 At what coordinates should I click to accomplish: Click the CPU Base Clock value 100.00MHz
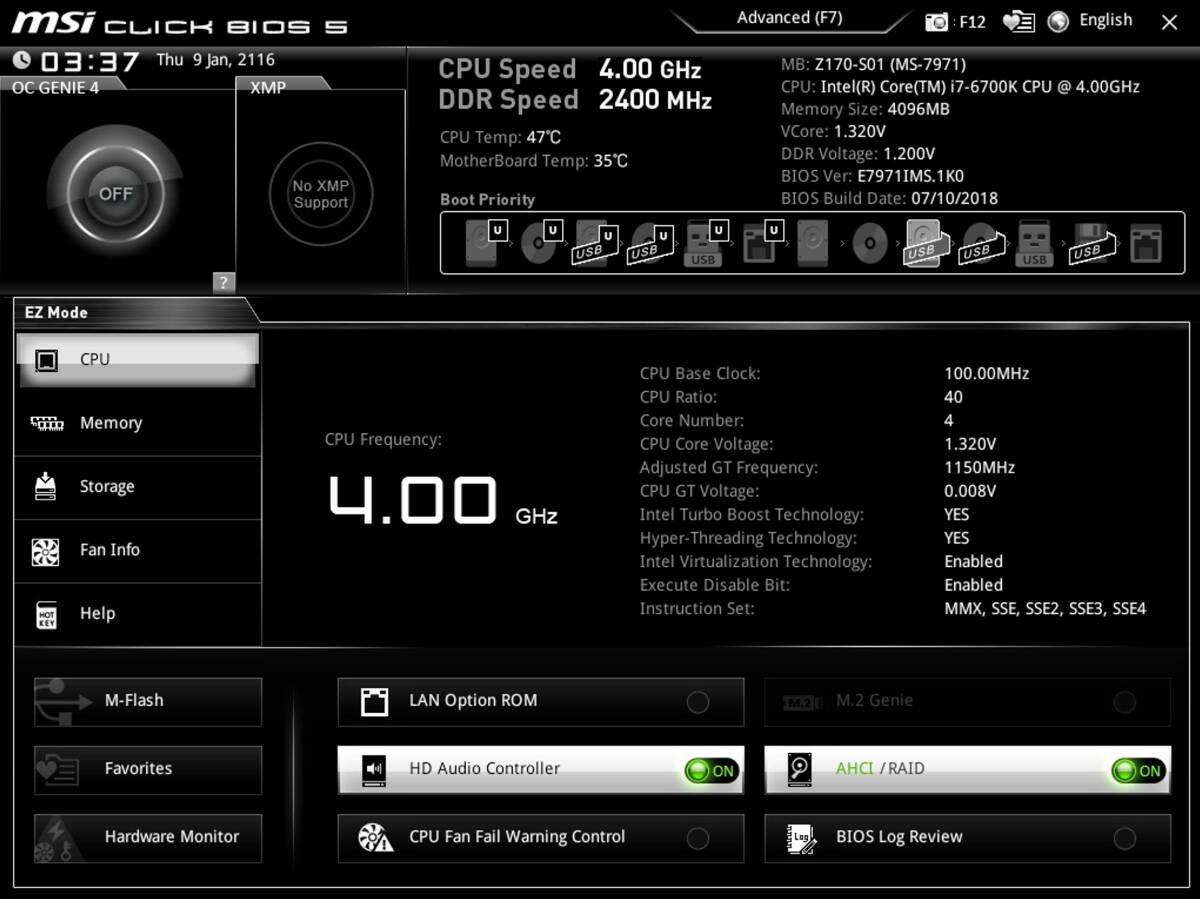(986, 374)
